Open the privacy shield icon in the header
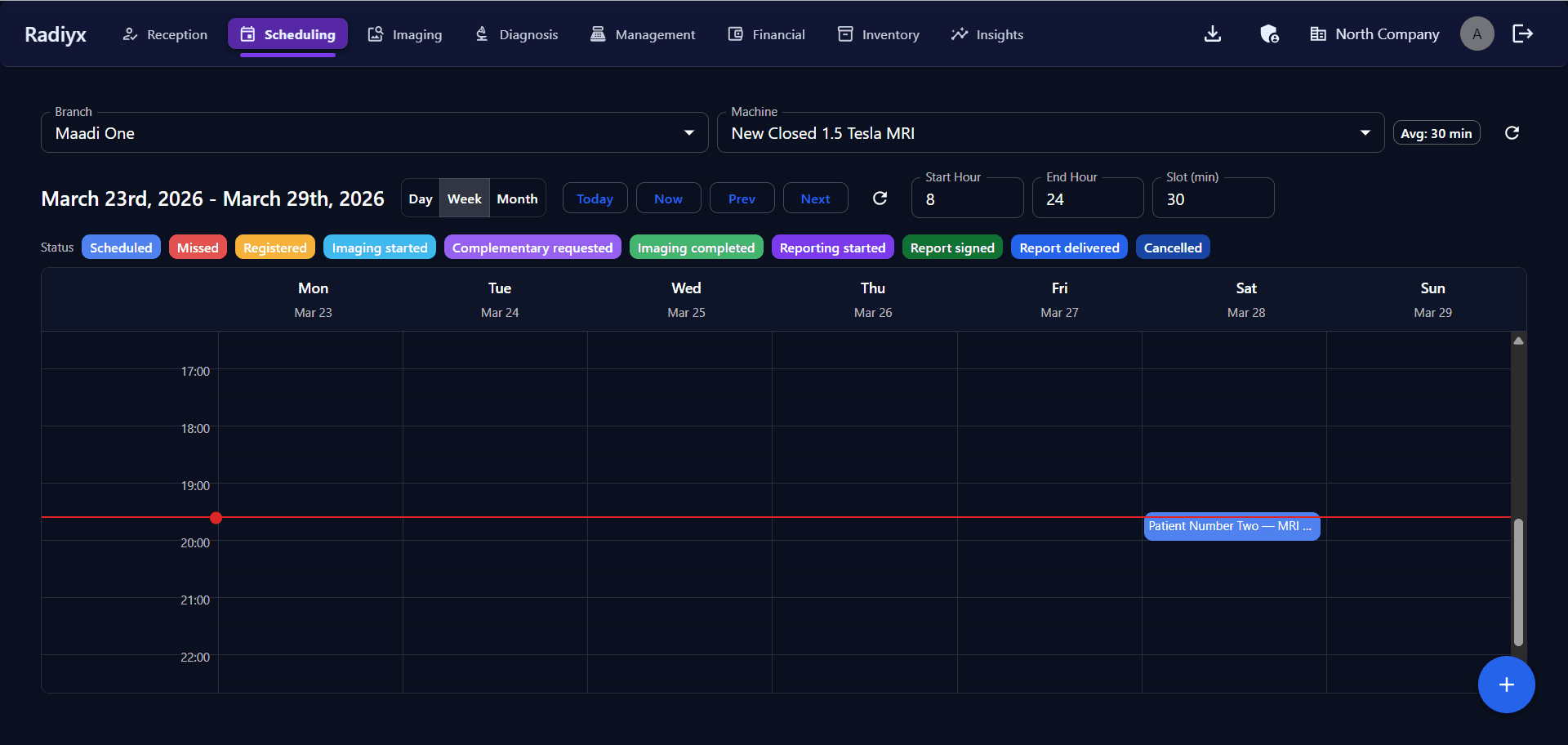This screenshot has width=1568, height=745. (x=1268, y=33)
